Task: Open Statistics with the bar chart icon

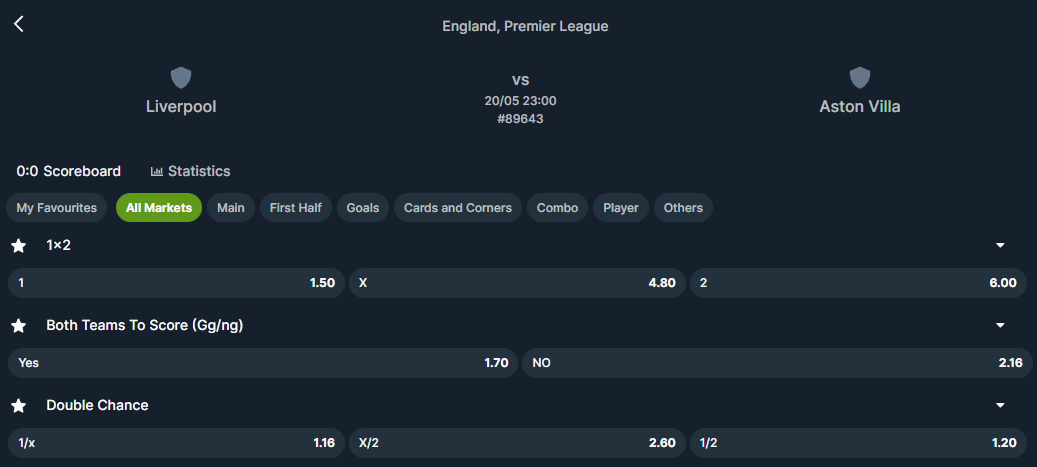Action: (190, 171)
